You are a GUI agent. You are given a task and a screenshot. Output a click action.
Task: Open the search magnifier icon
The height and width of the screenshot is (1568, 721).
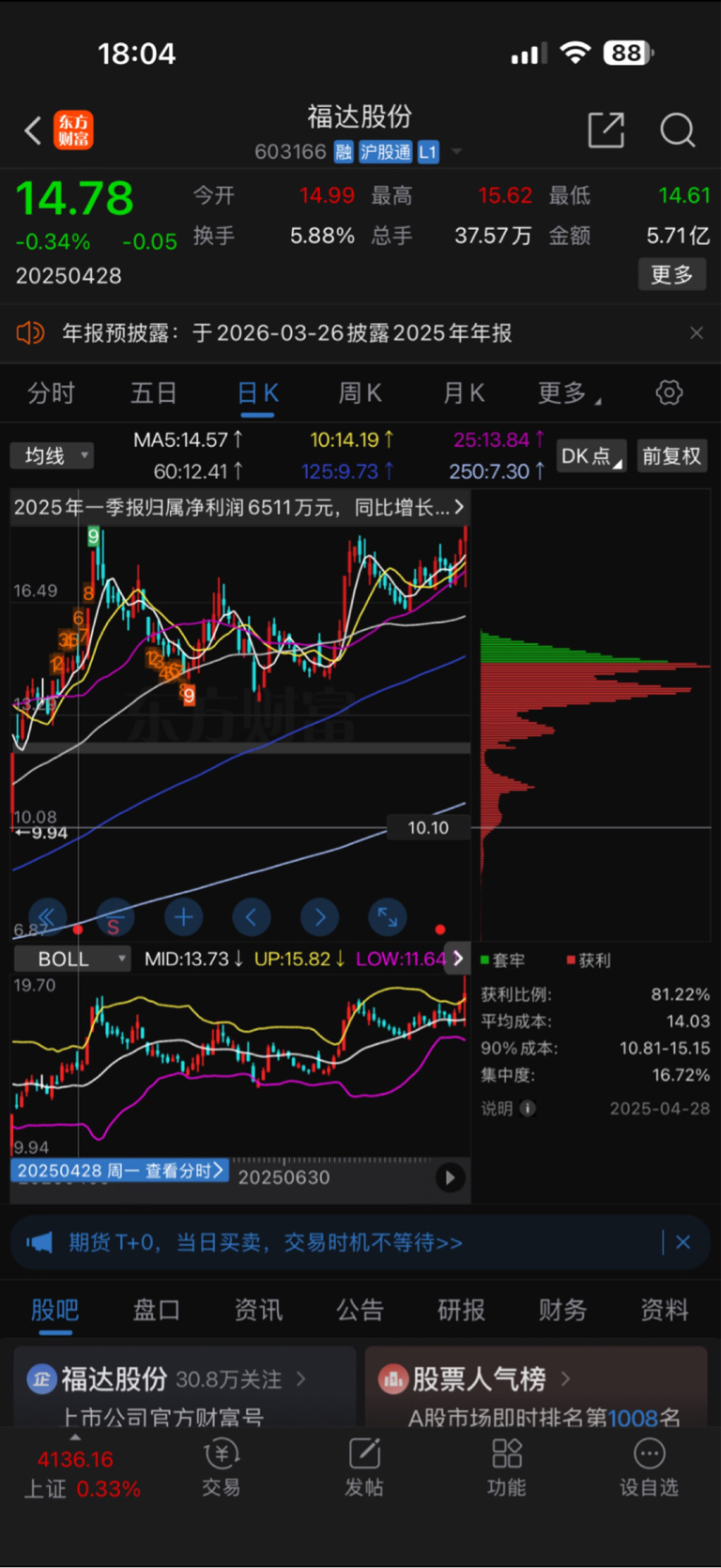(677, 131)
